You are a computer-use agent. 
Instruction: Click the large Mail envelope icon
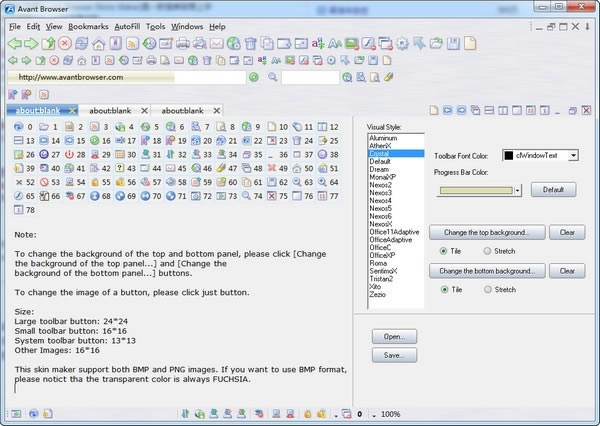tap(216, 44)
